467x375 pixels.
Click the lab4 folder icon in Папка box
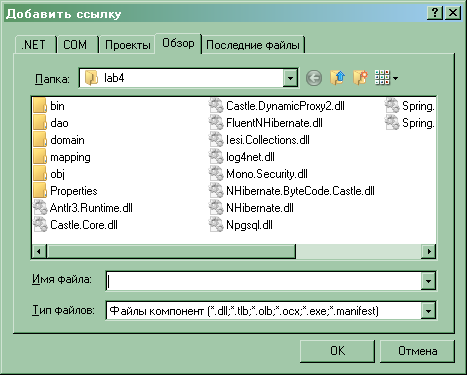[91, 78]
